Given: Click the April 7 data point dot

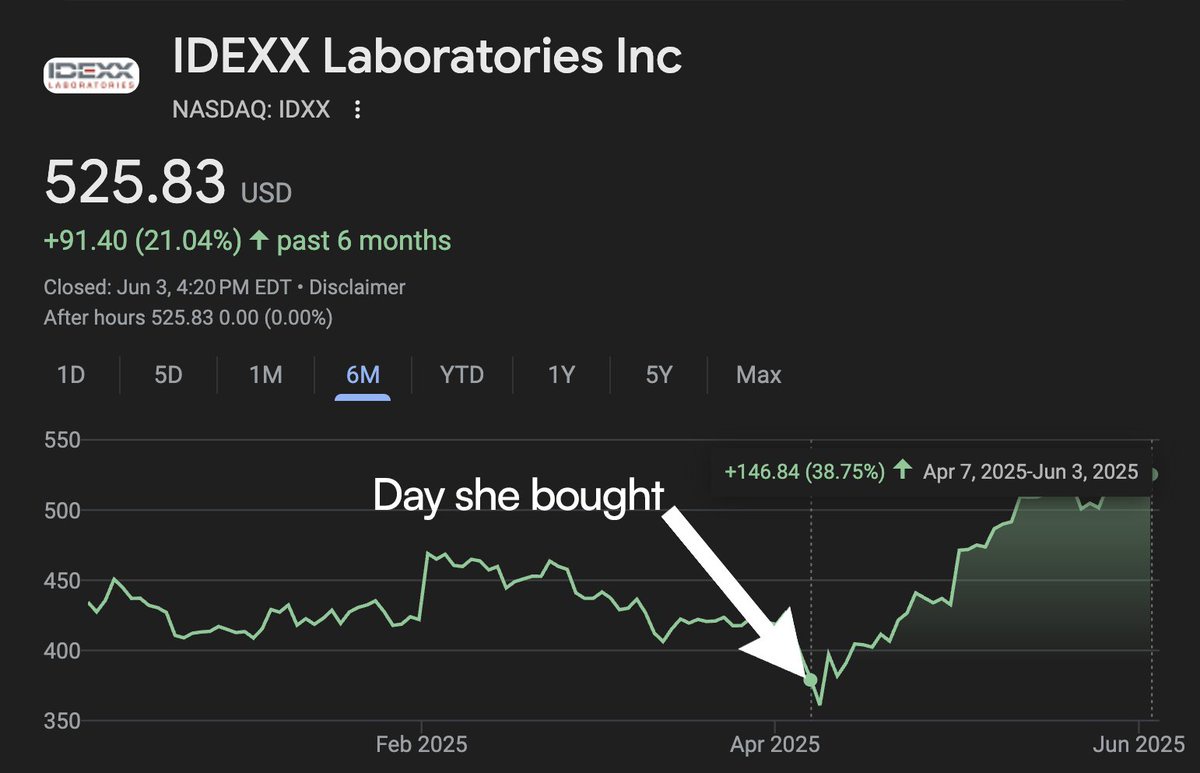Looking at the screenshot, I should (810, 680).
